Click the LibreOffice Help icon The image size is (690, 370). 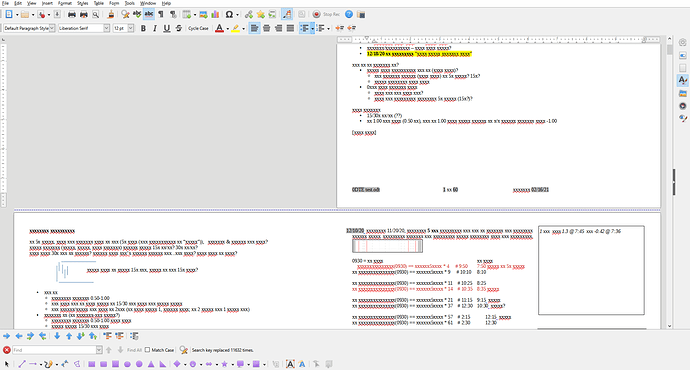click(349, 15)
